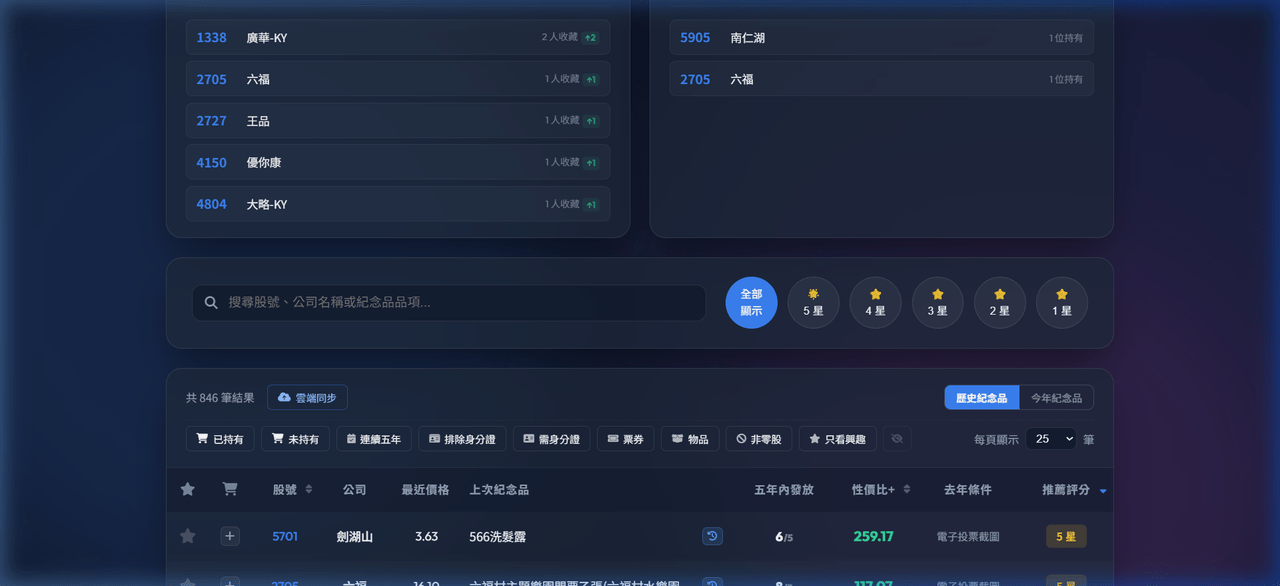Click the 去年條件 column header

(x=968, y=490)
